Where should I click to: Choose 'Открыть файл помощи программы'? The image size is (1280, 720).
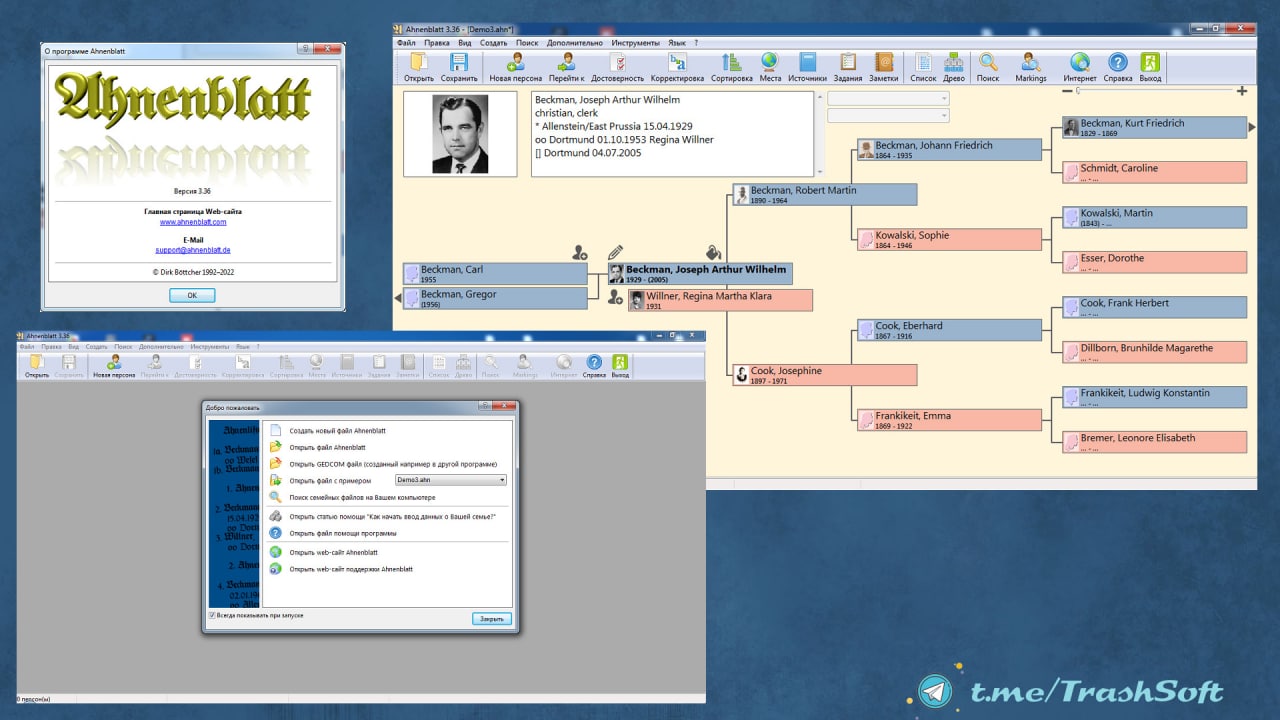point(343,533)
